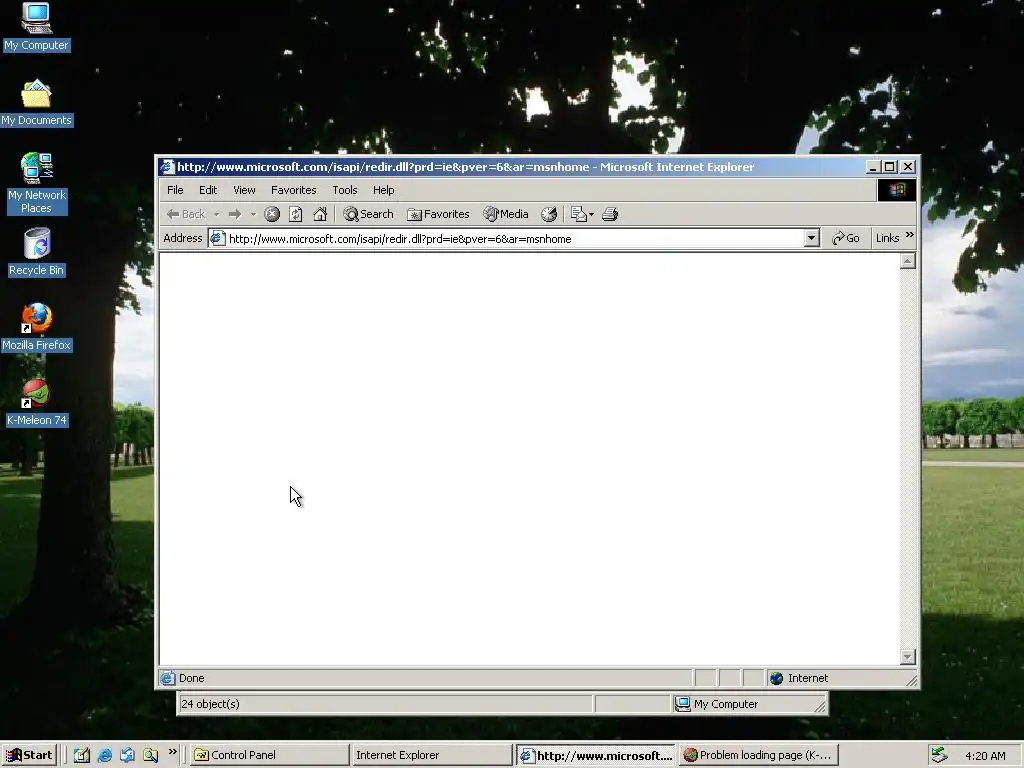Click the magnifier folder Quick Launch icon
The height and width of the screenshot is (768, 1024).
point(151,755)
